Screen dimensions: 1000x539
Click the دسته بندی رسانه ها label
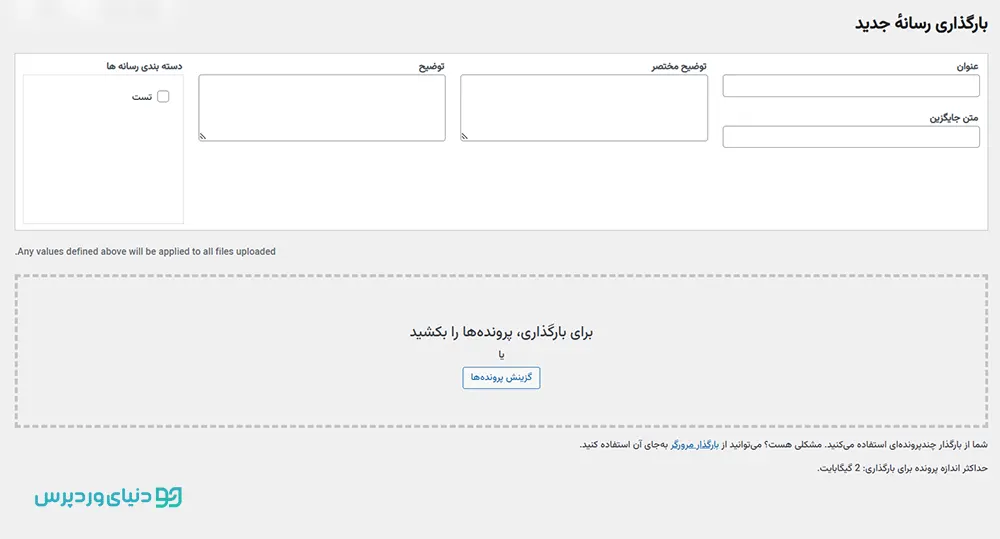(144, 66)
